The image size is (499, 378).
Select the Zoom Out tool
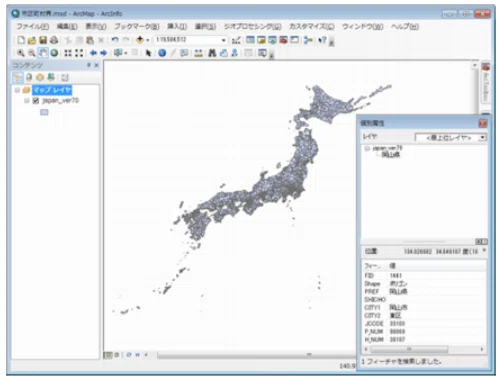pos(31,53)
